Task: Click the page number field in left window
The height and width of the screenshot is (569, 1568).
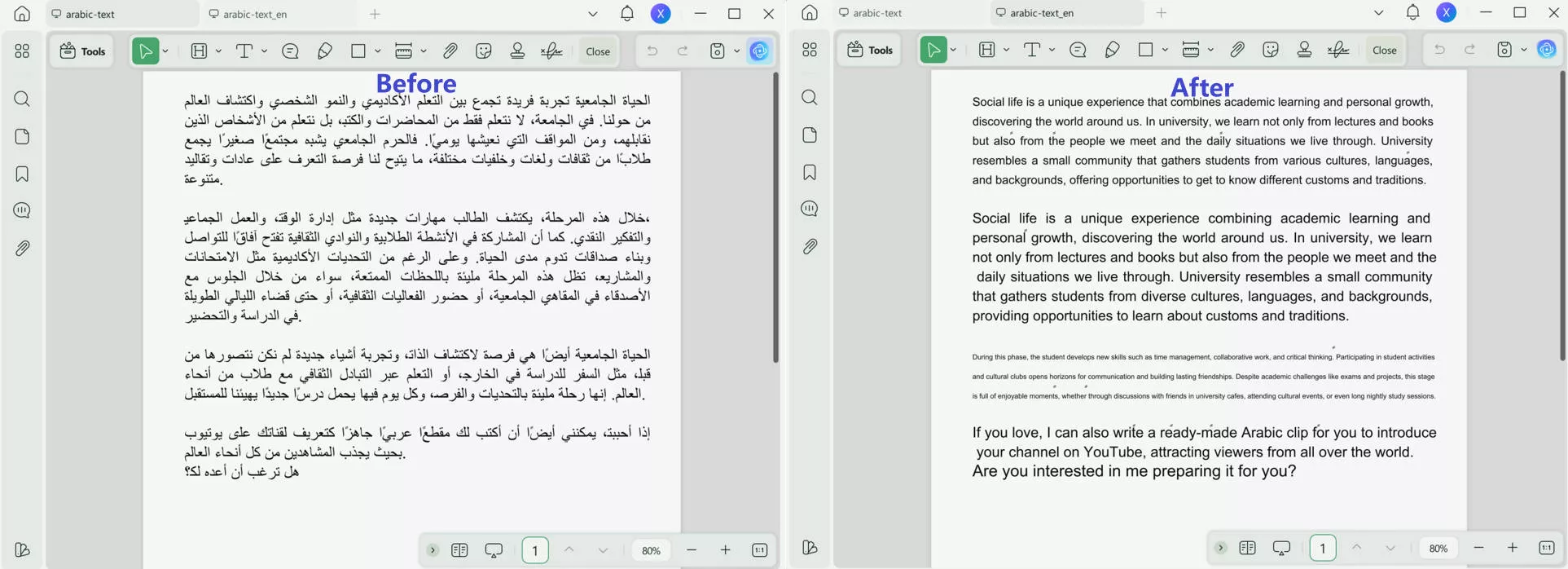Action: coord(534,550)
